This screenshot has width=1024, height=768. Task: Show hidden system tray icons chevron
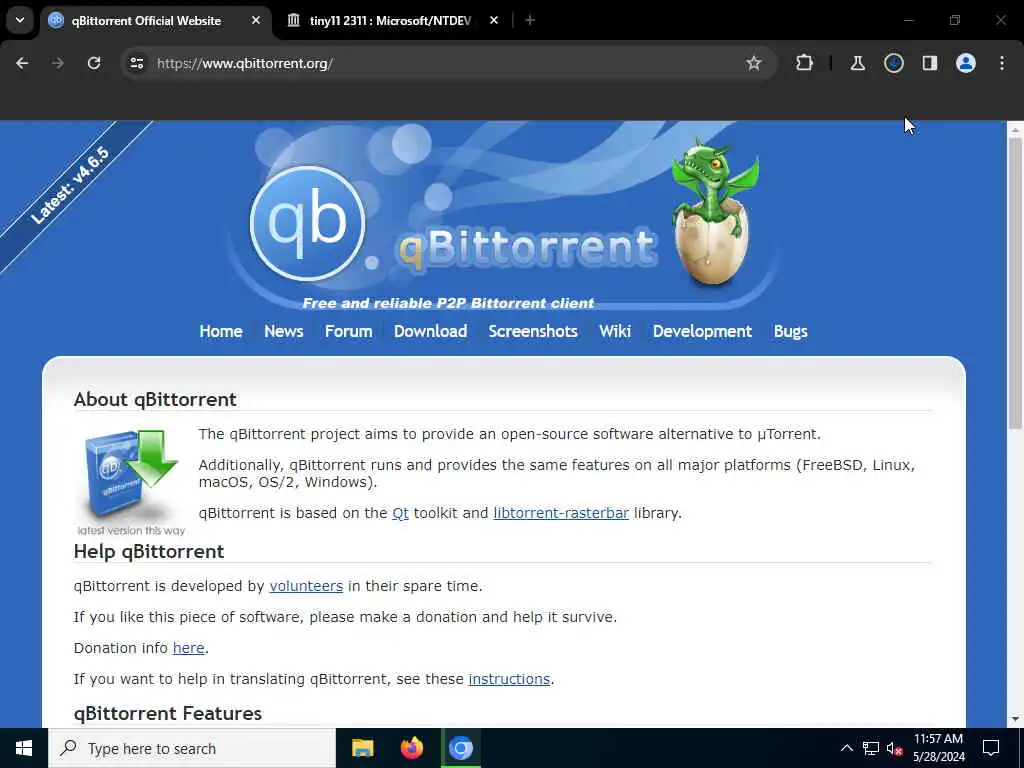click(x=846, y=748)
